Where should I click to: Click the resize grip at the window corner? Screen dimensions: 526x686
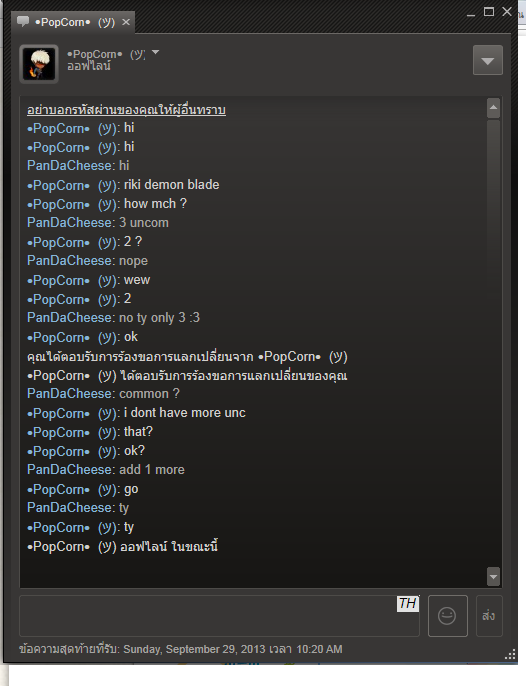(x=510, y=654)
